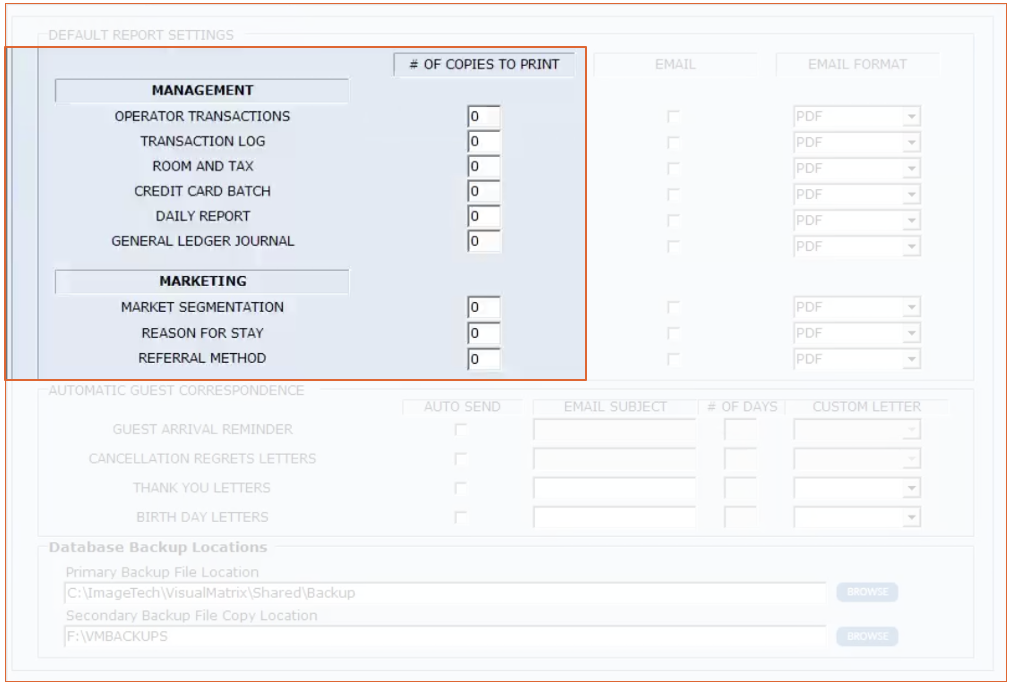Browse for the secondary backup copy location
Viewport: 1012px width, 685px height.
[867, 636]
